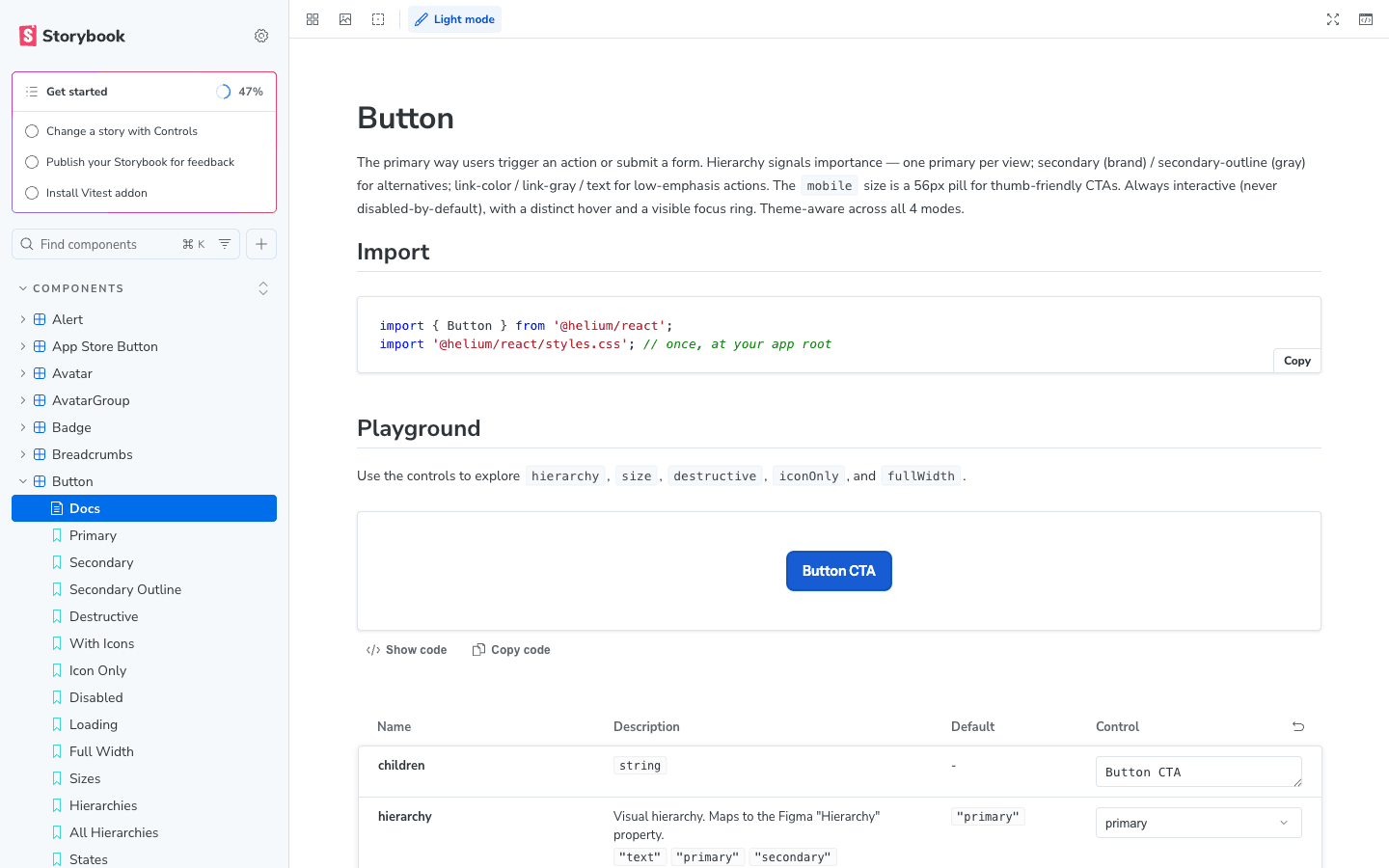The height and width of the screenshot is (868, 1389).
Task: Click the background image toolbar icon
Action: click(x=345, y=19)
